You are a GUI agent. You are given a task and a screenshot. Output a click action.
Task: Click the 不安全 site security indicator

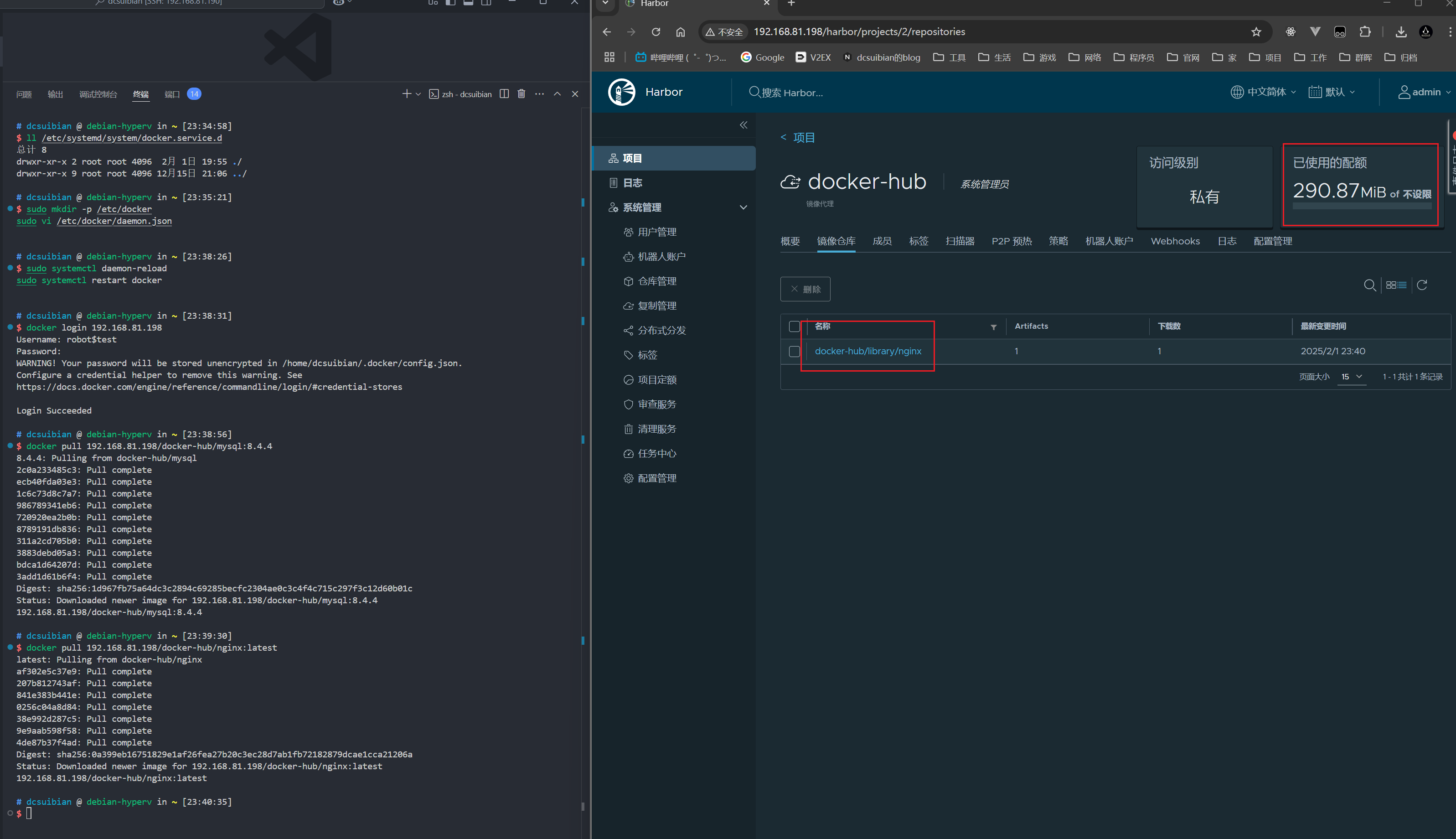click(724, 32)
